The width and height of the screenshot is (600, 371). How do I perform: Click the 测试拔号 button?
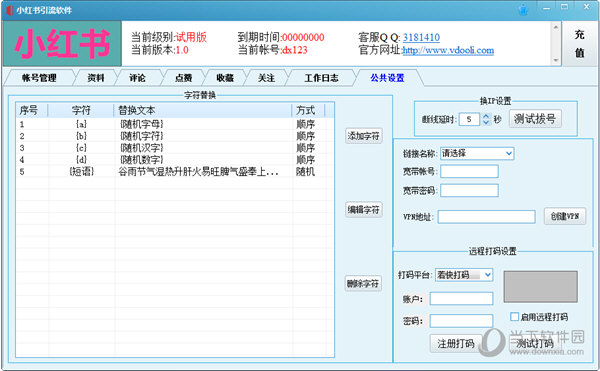535,119
